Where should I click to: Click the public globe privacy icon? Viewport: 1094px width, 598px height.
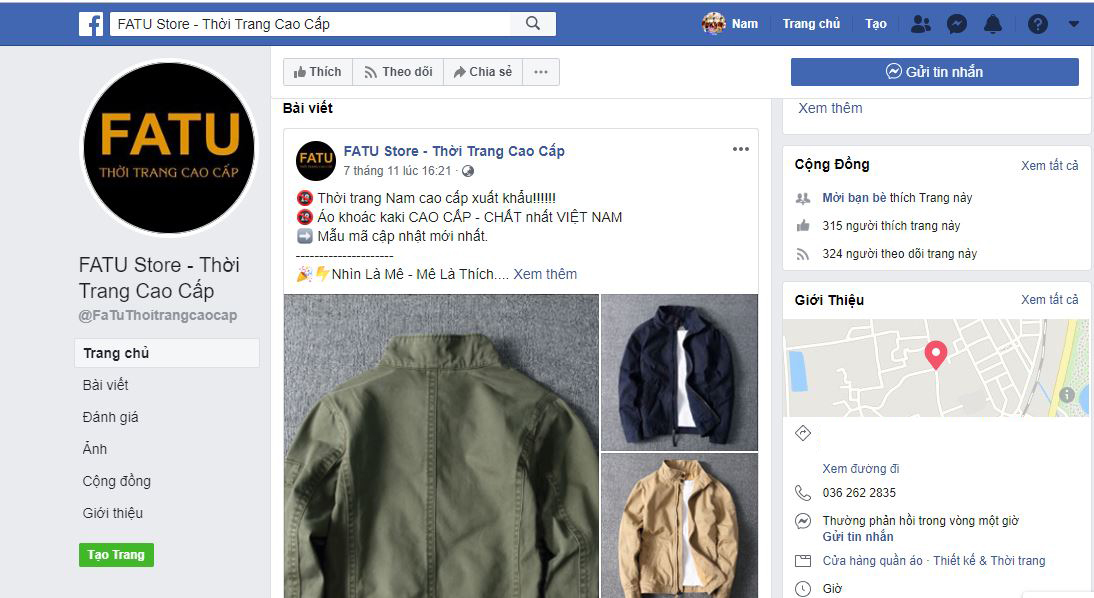[x=468, y=171]
